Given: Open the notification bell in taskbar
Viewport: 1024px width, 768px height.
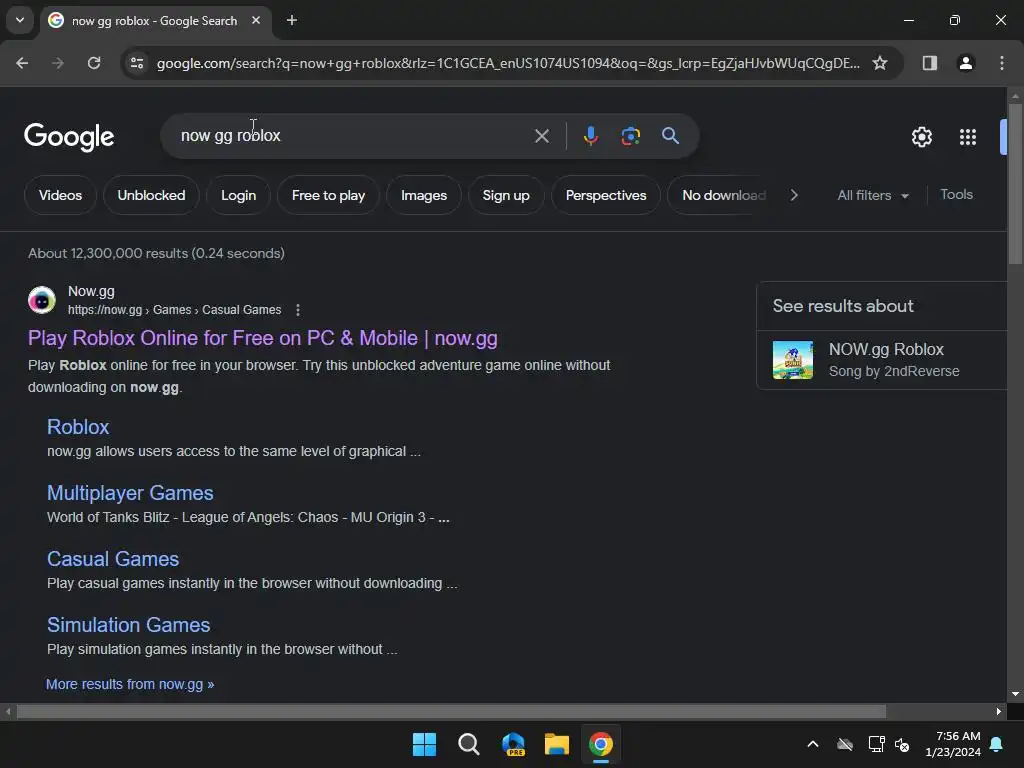Looking at the screenshot, I should coord(997,744).
